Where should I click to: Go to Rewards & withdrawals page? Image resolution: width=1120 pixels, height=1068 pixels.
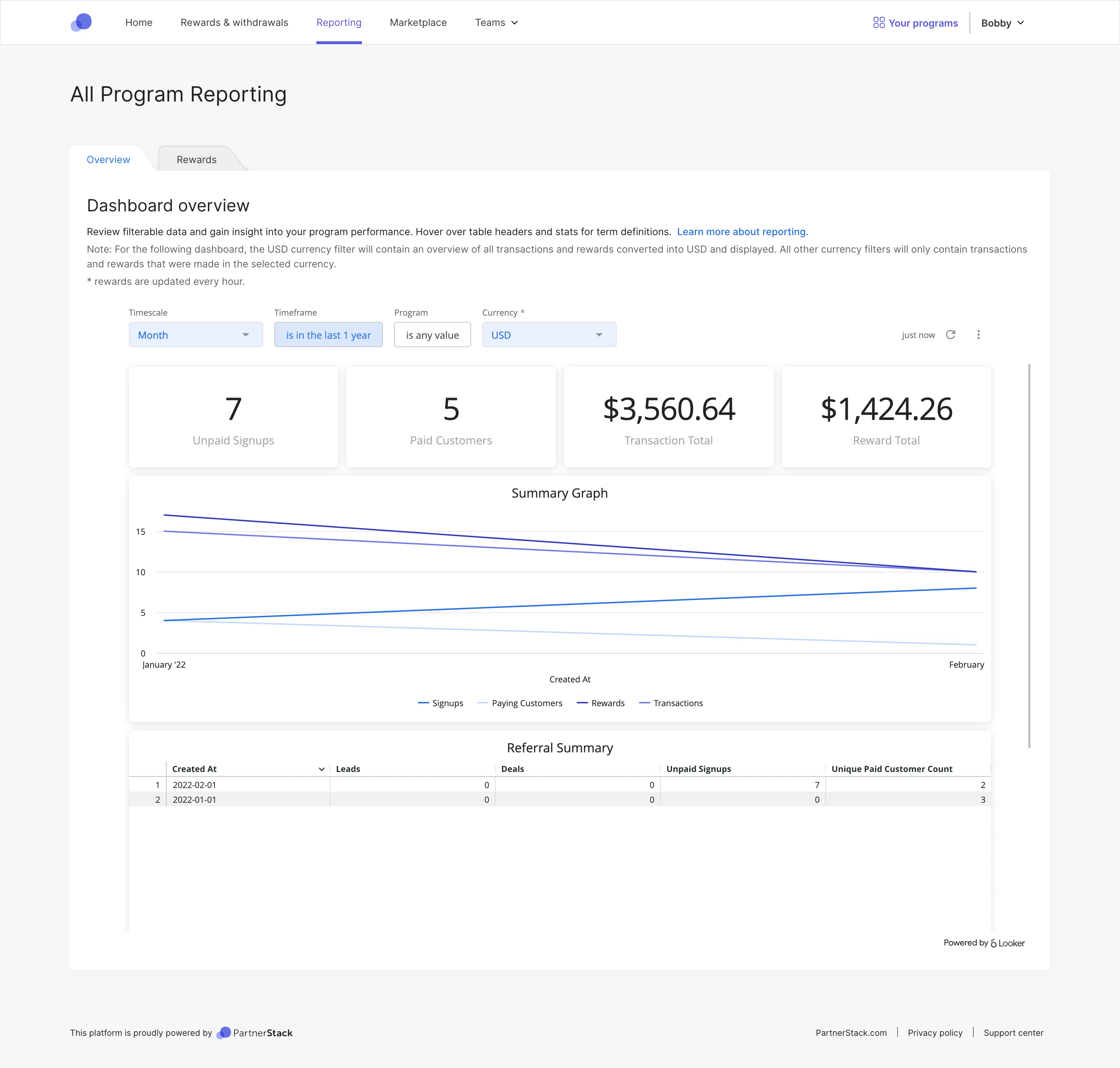click(234, 23)
